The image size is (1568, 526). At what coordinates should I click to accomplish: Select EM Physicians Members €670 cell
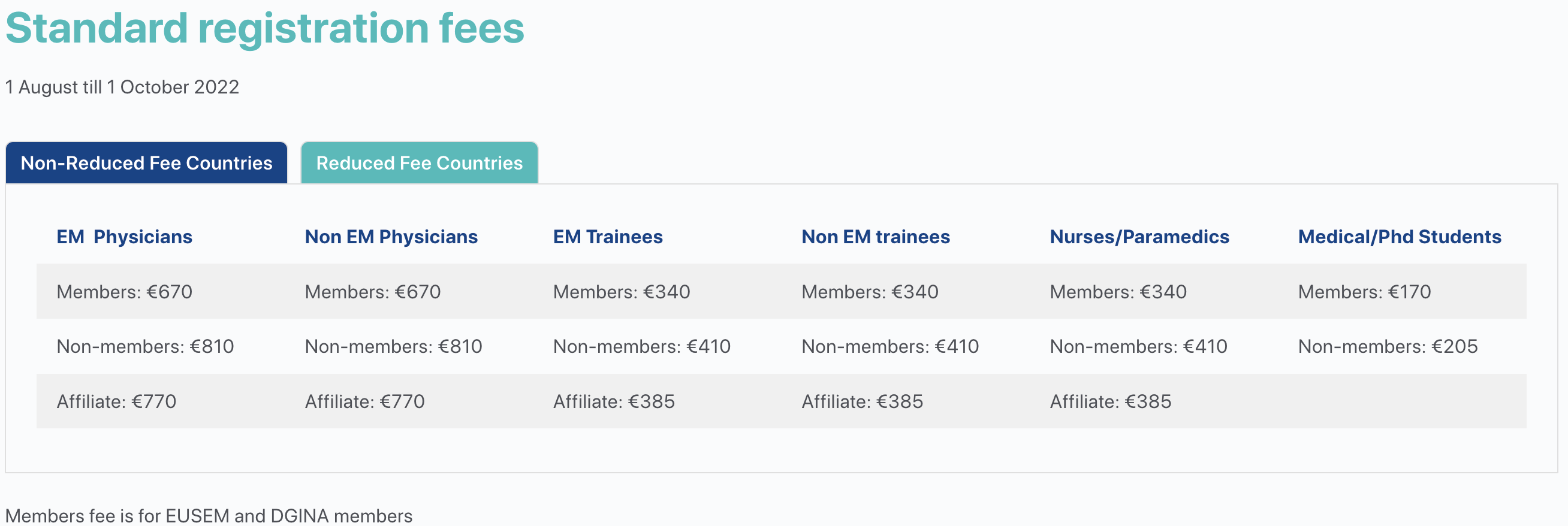click(x=124, y=292)
